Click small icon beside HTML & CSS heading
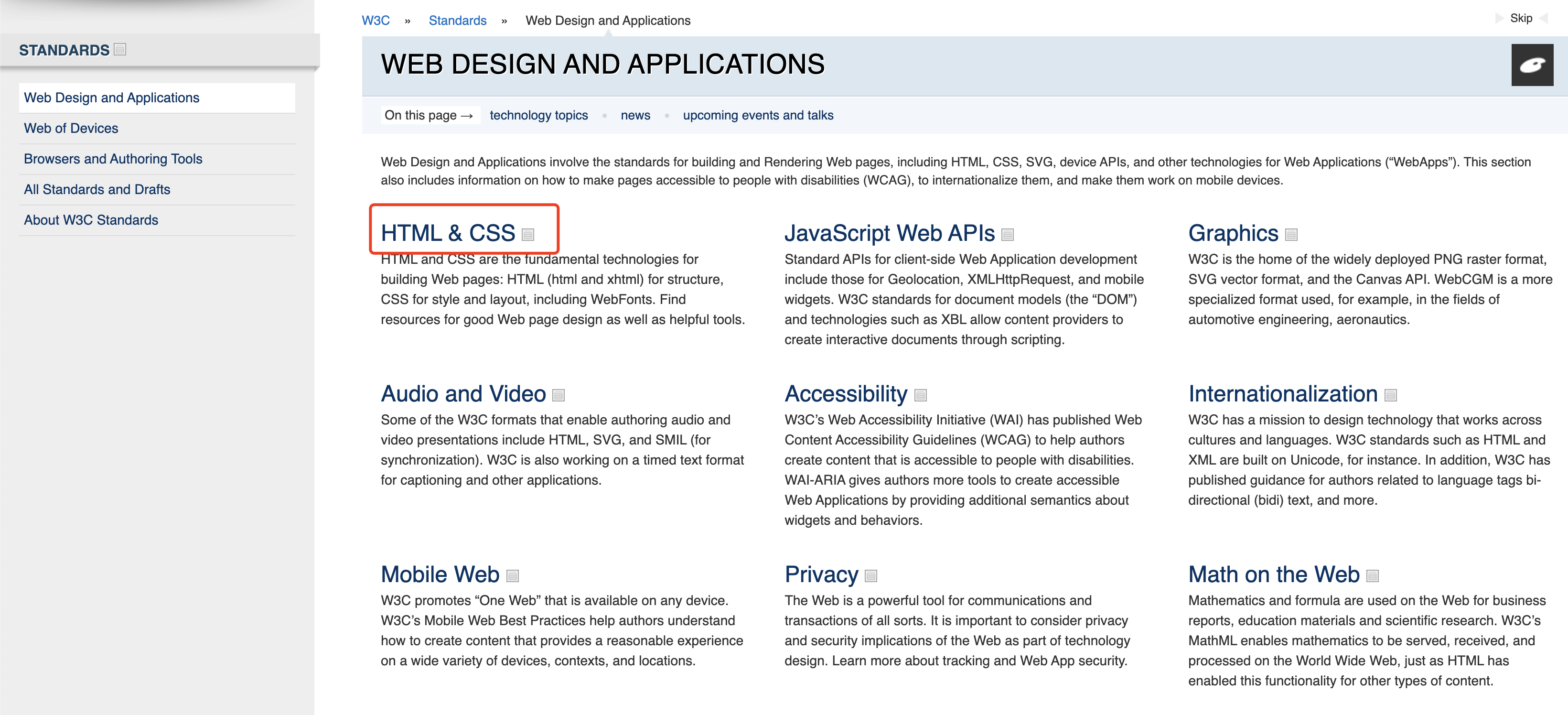1568x715 pixels. 528,235
